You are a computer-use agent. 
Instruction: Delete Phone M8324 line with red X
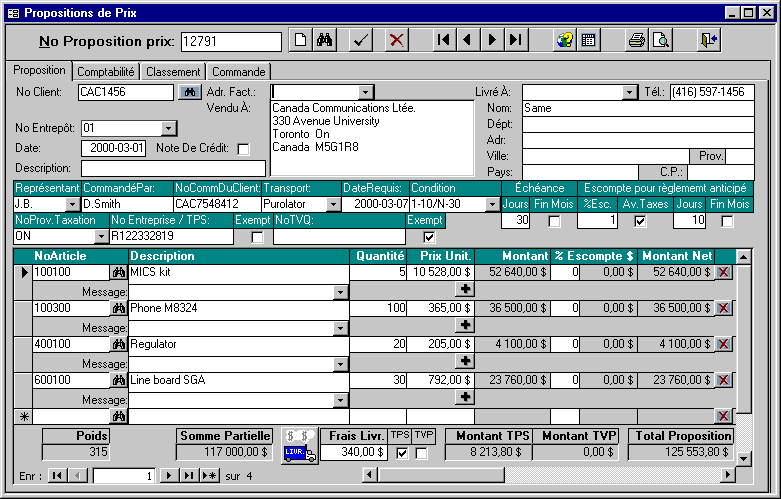pyautogui.click(x=724, y=308)
